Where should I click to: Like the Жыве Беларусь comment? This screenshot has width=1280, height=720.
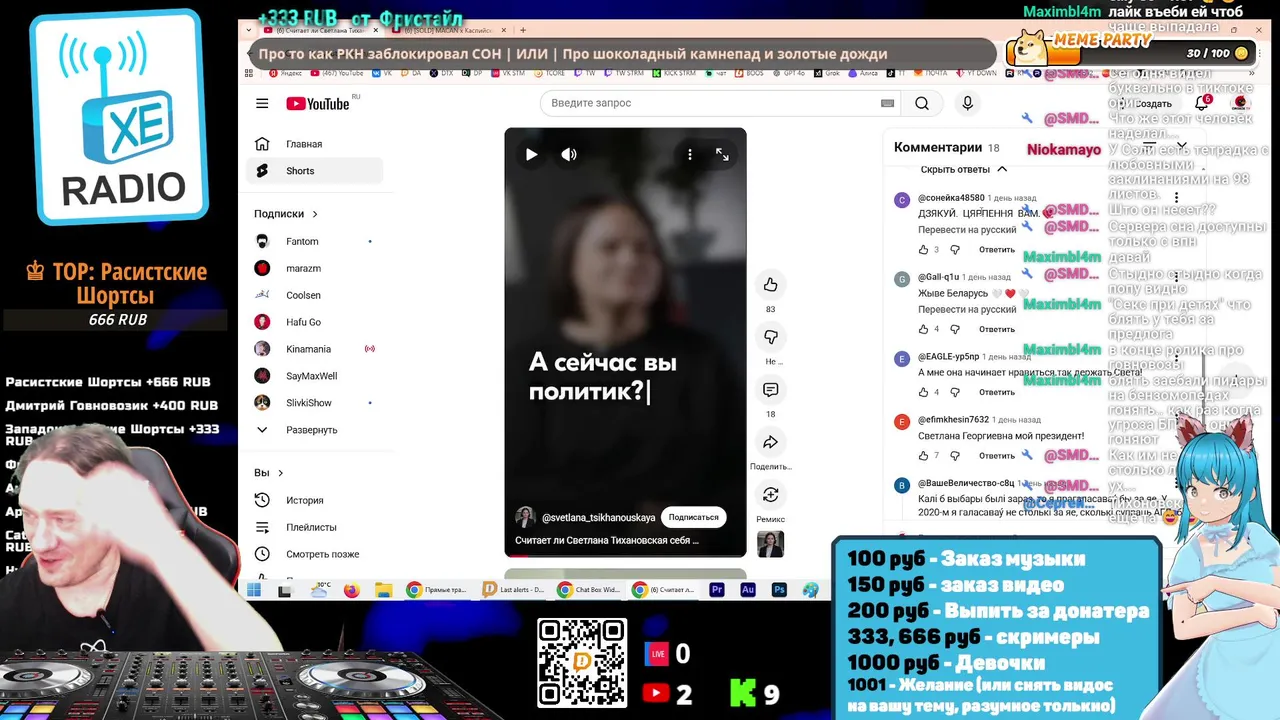pos(923,329)
